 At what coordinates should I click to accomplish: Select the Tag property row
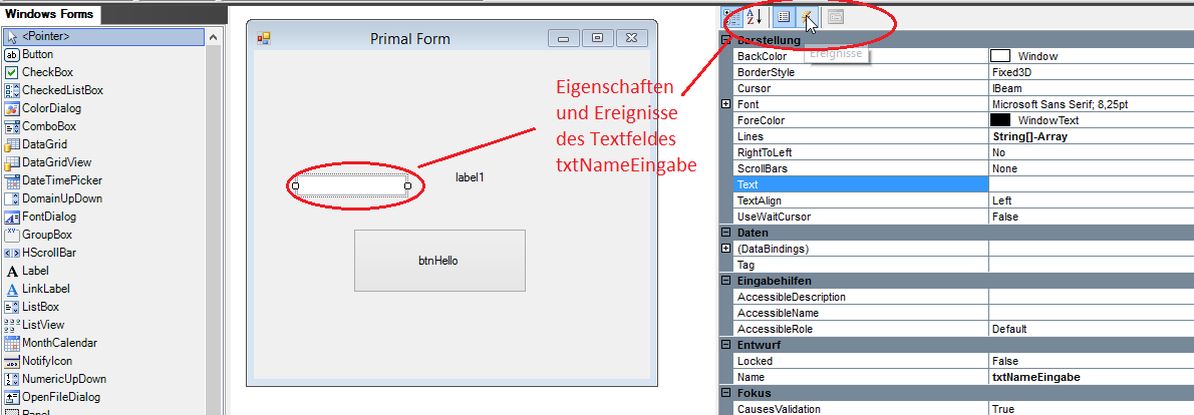click(x=963, y=265)
